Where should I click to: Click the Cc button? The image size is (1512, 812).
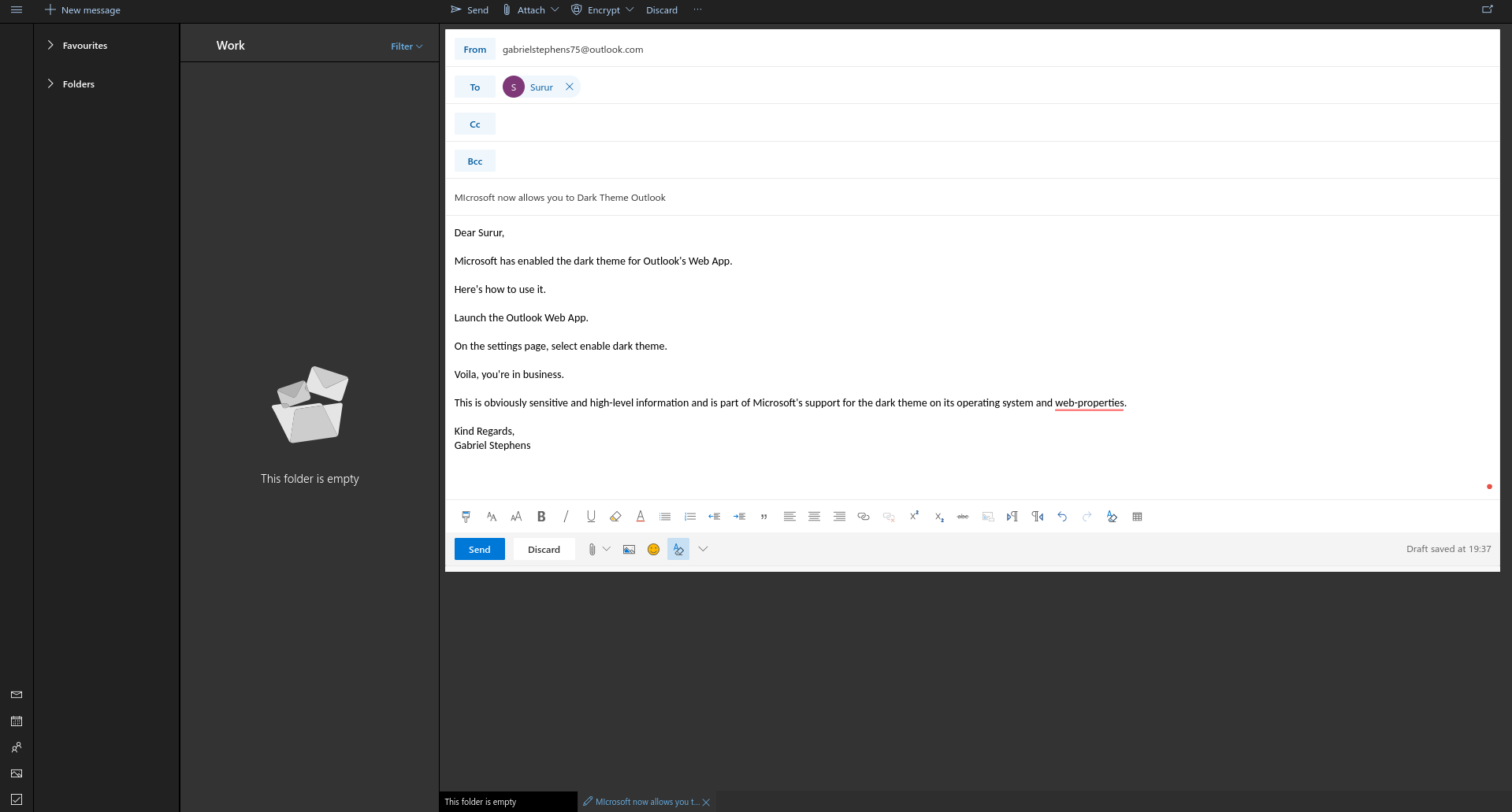(x=475, y=124)
